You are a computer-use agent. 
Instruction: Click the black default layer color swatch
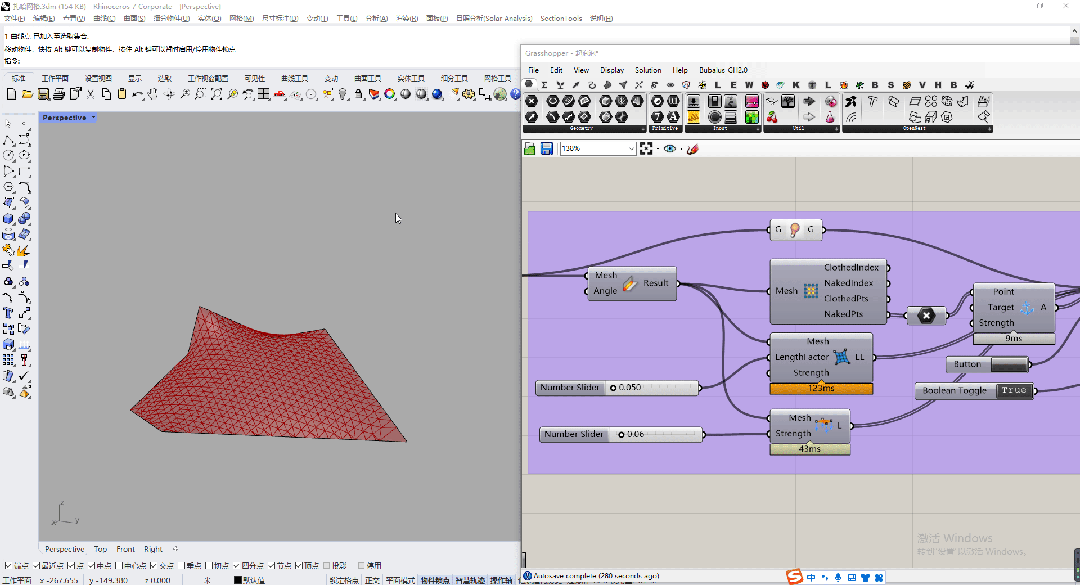tap(238, 580)
